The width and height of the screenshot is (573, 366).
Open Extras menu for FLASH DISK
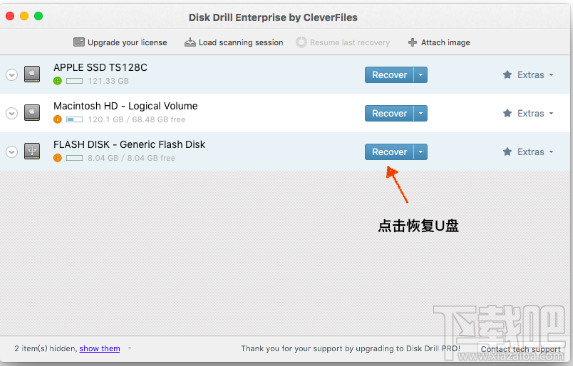[x=528, y=152]
